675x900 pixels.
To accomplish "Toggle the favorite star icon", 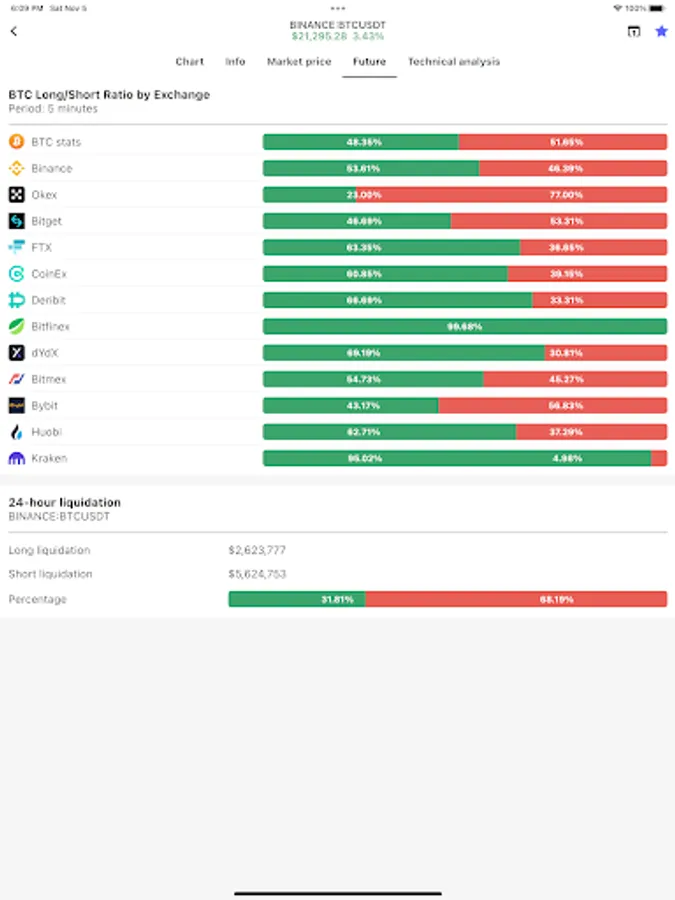I will (661, 31).
